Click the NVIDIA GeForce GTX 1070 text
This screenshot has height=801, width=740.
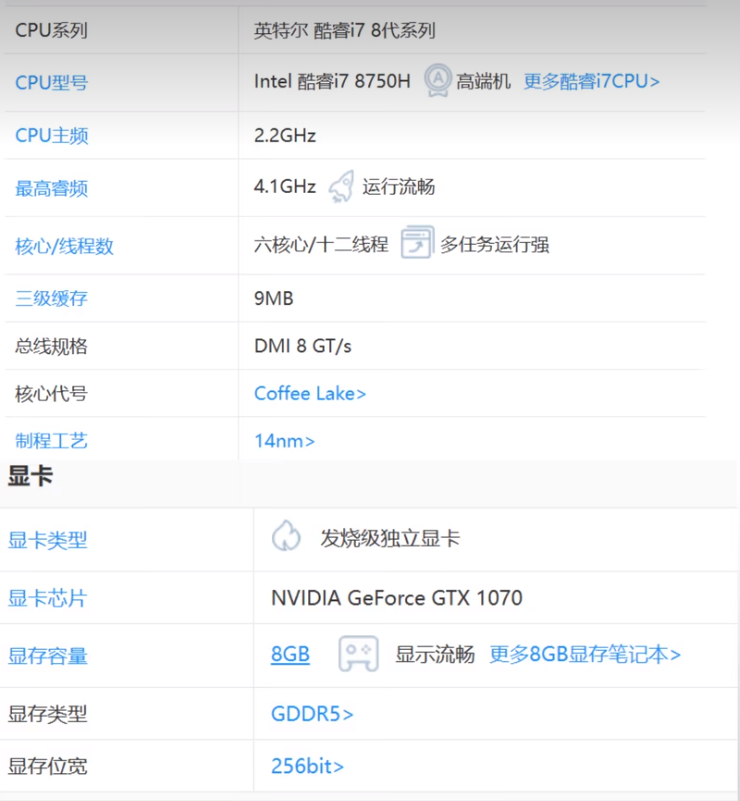click(x=397, y=598)
